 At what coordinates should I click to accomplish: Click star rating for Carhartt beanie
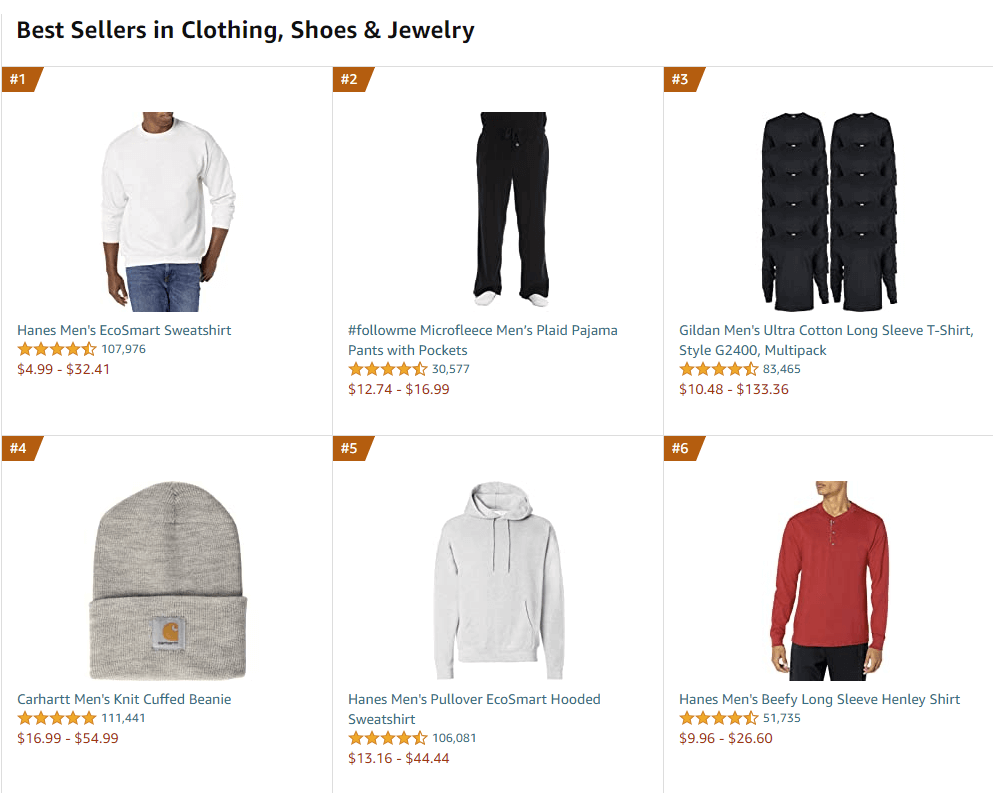point(57,718)
